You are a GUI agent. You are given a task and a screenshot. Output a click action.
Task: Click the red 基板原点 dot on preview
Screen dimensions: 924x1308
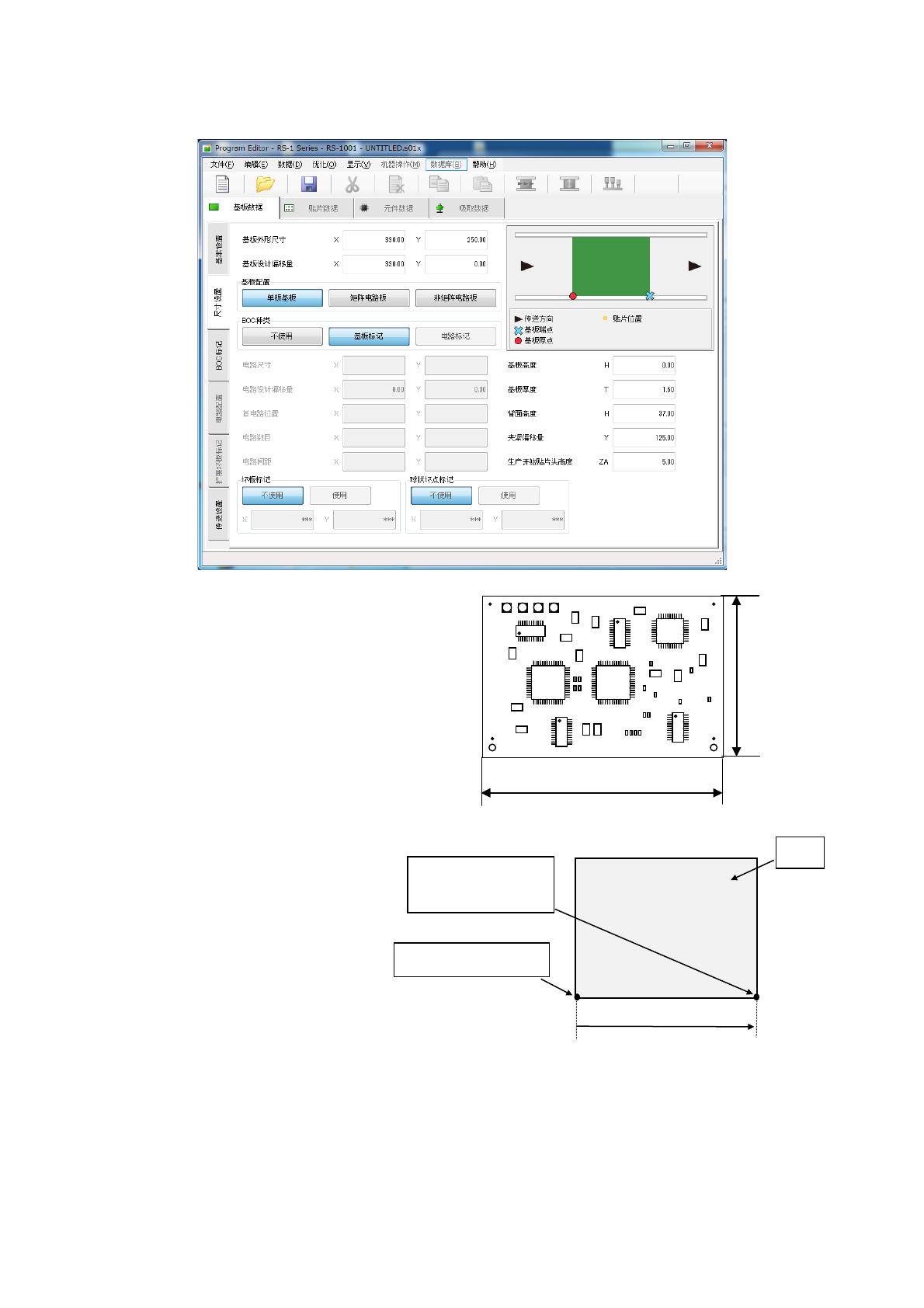(x=573, y=296)
